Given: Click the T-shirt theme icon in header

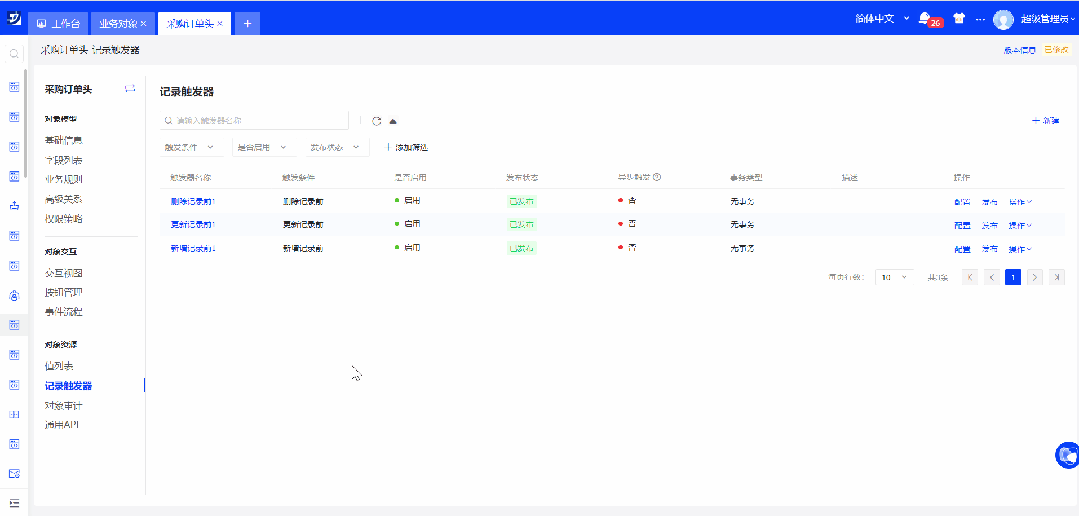Looking at the screenshot, I should pyautogui.click(x=959, y=18).
